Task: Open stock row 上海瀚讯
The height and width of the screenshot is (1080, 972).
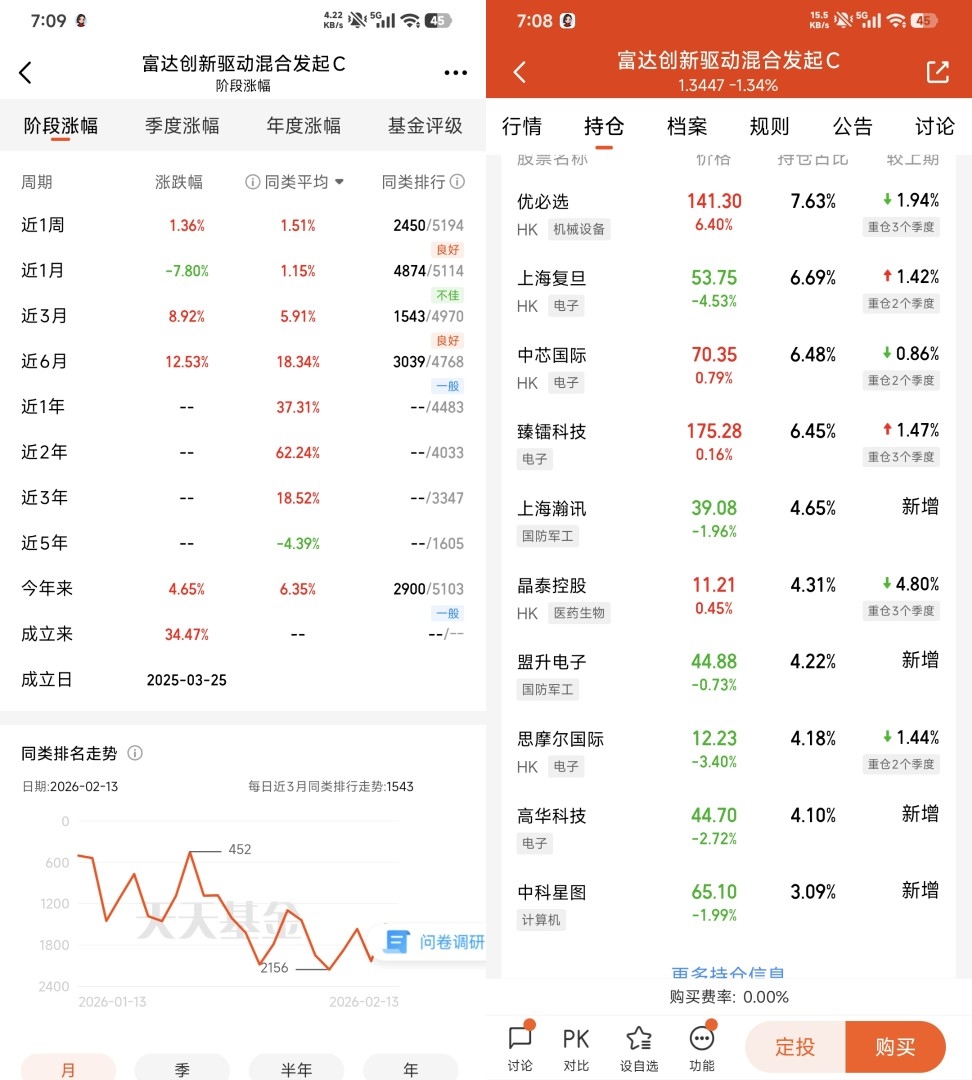Action: (x=728, y=521)
